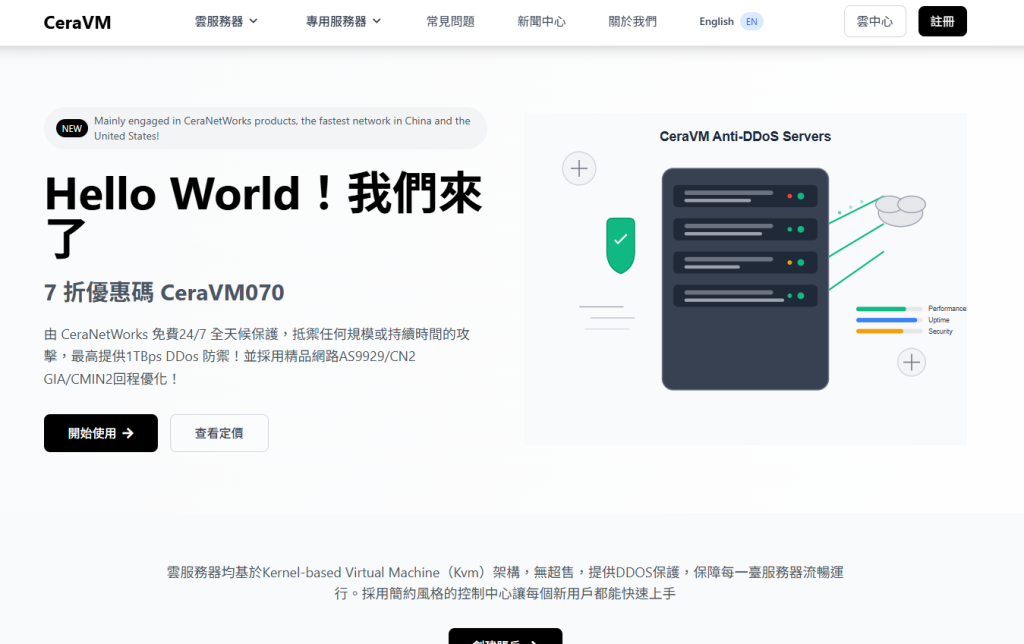Click the green shield checkmark icon

(620, 245)
